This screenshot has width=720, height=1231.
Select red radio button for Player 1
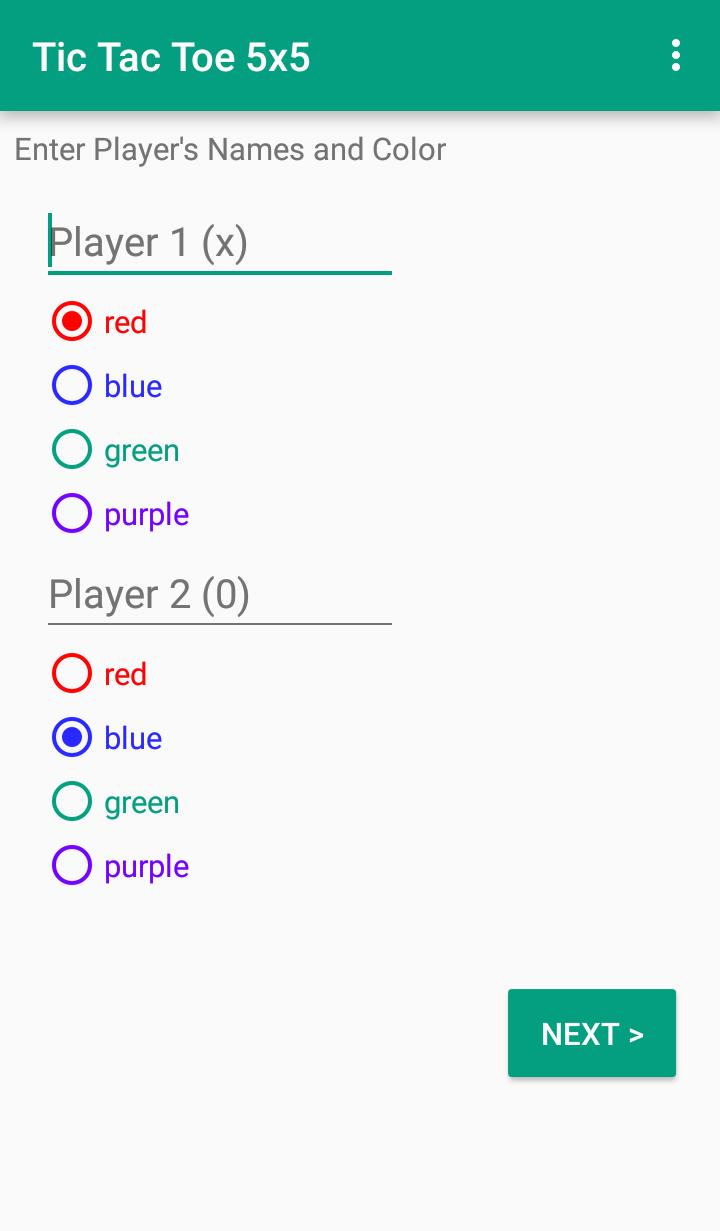[x=72, y=322]
